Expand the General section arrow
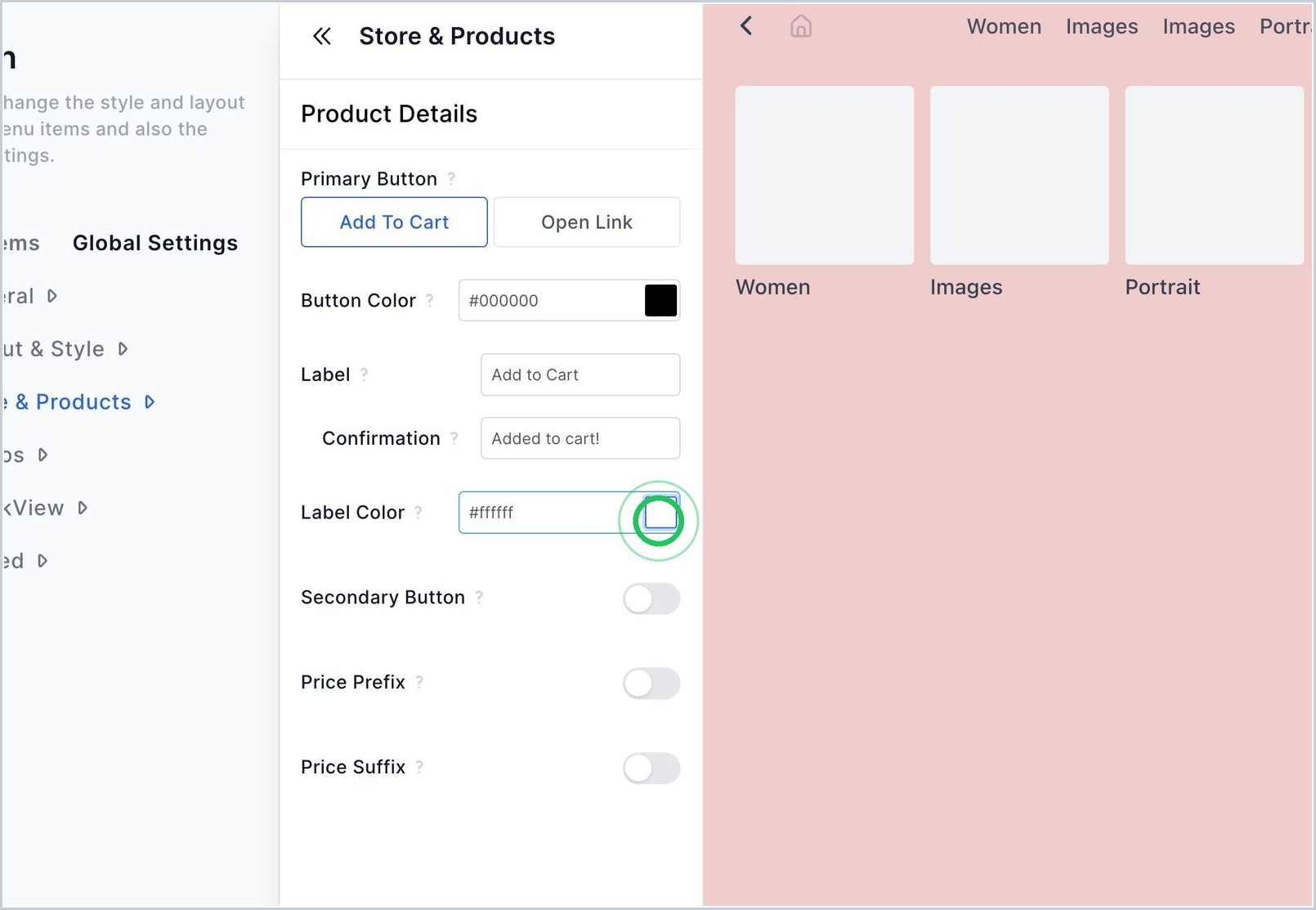Image resolution: width=1316 pixels, height=910 pixels. tap(52, 296)
